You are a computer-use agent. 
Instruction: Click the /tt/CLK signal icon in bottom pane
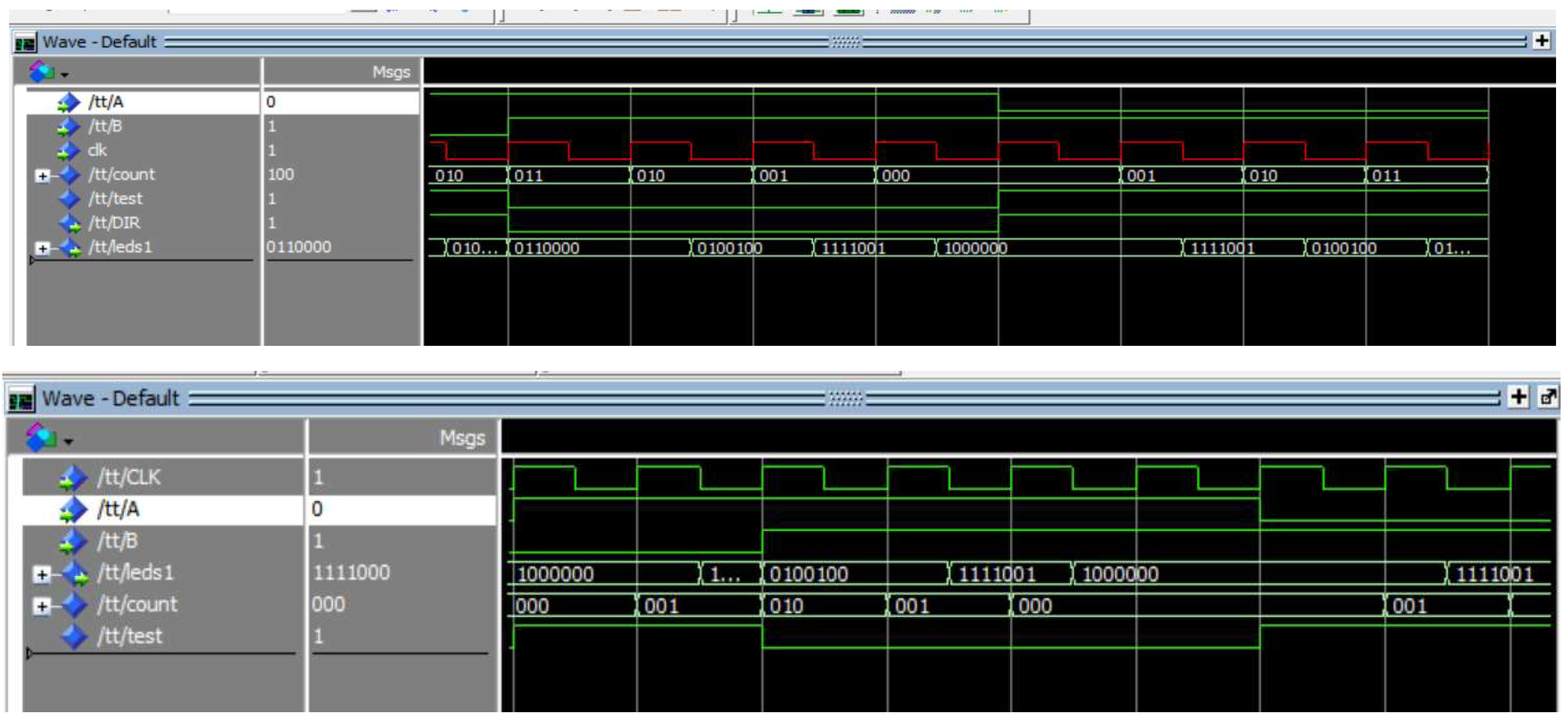click(x=73, y=478)
